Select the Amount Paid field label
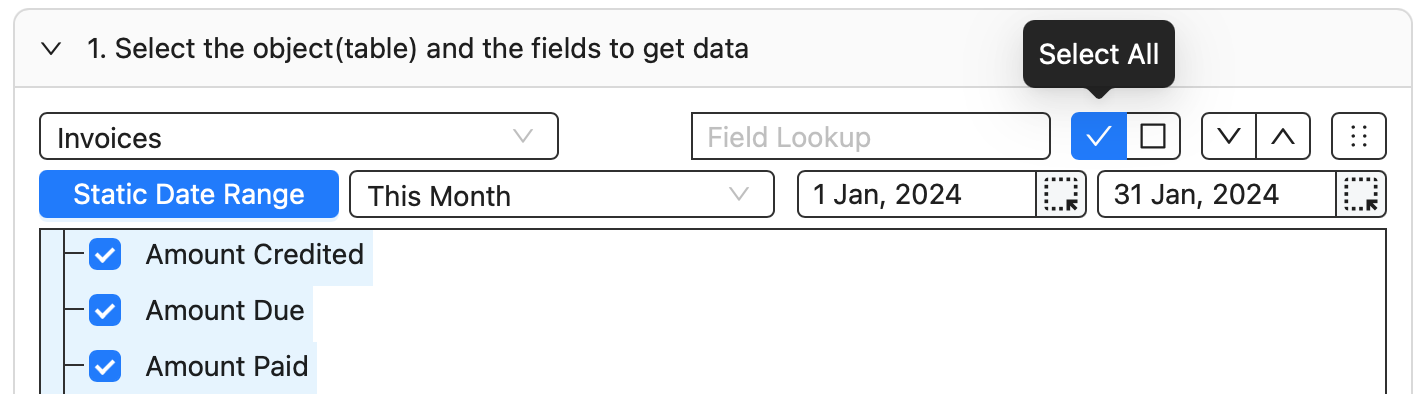 [227, 367]
